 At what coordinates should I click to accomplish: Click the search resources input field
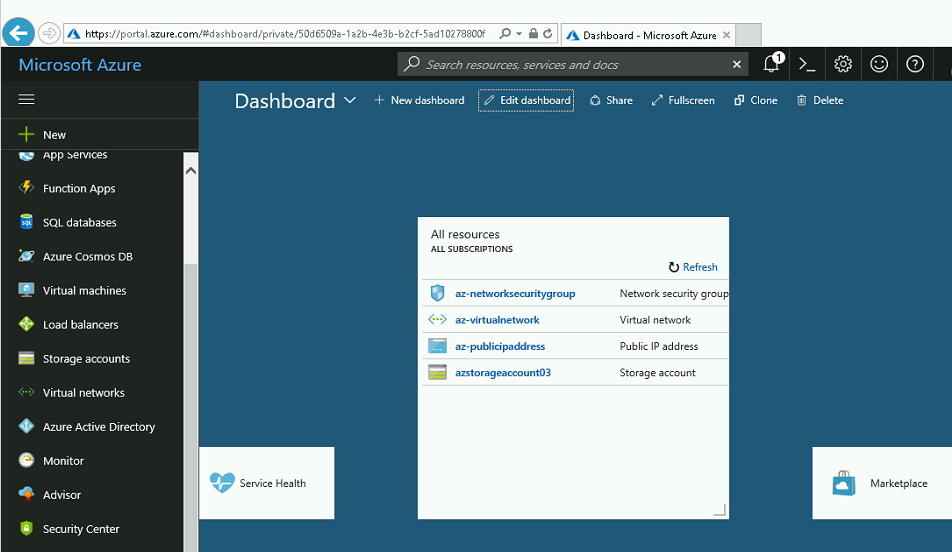(x=572, y=64)
